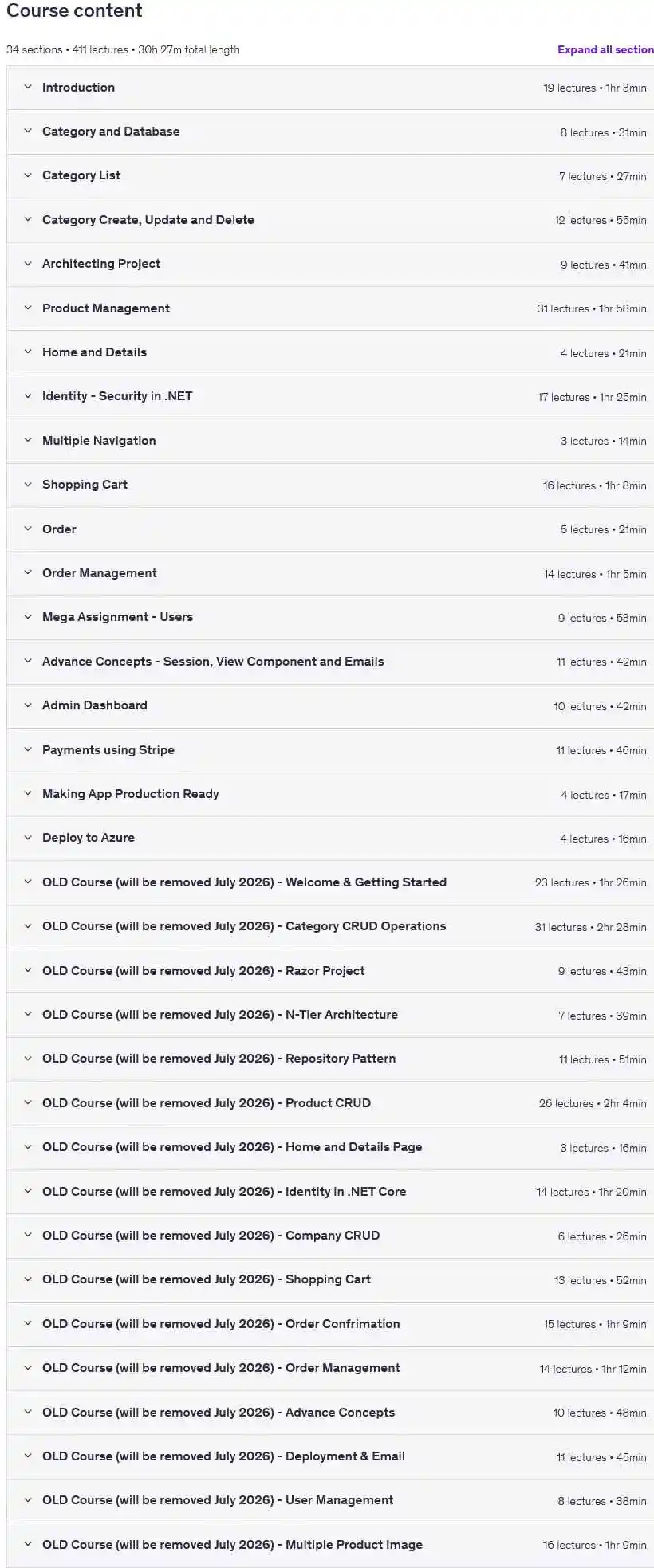Open the Payments using Stripe section
The height and width of the screenshot is (1568, 654).
pos(330,749)
